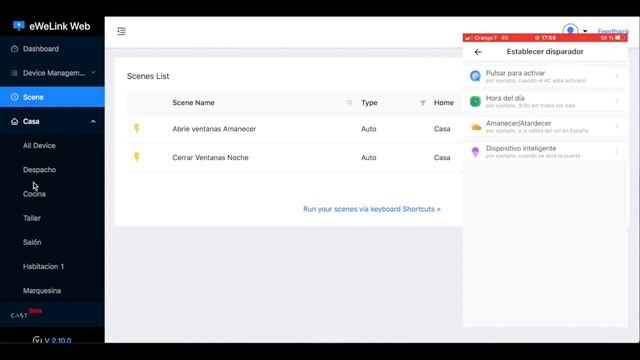The height and width of the screenshot is (360, 640).
Task: Click the eWeLink Web logo icon
Action: coord(19,26)
